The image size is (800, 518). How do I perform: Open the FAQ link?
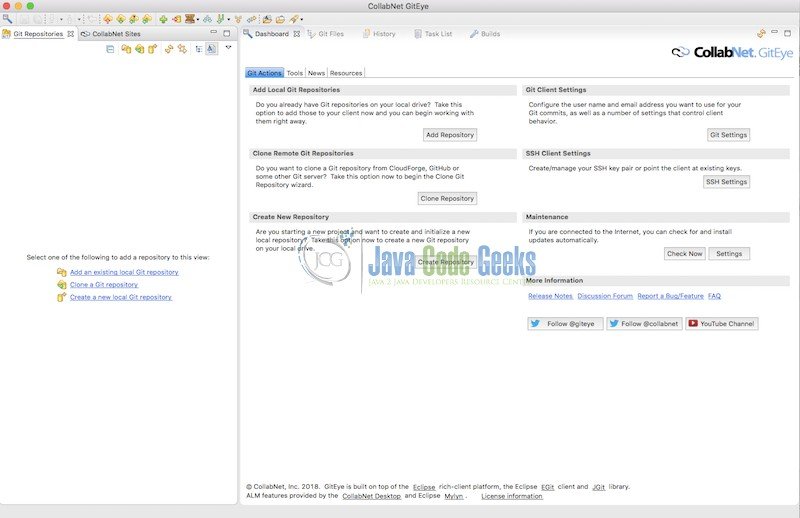coord(714,296)
